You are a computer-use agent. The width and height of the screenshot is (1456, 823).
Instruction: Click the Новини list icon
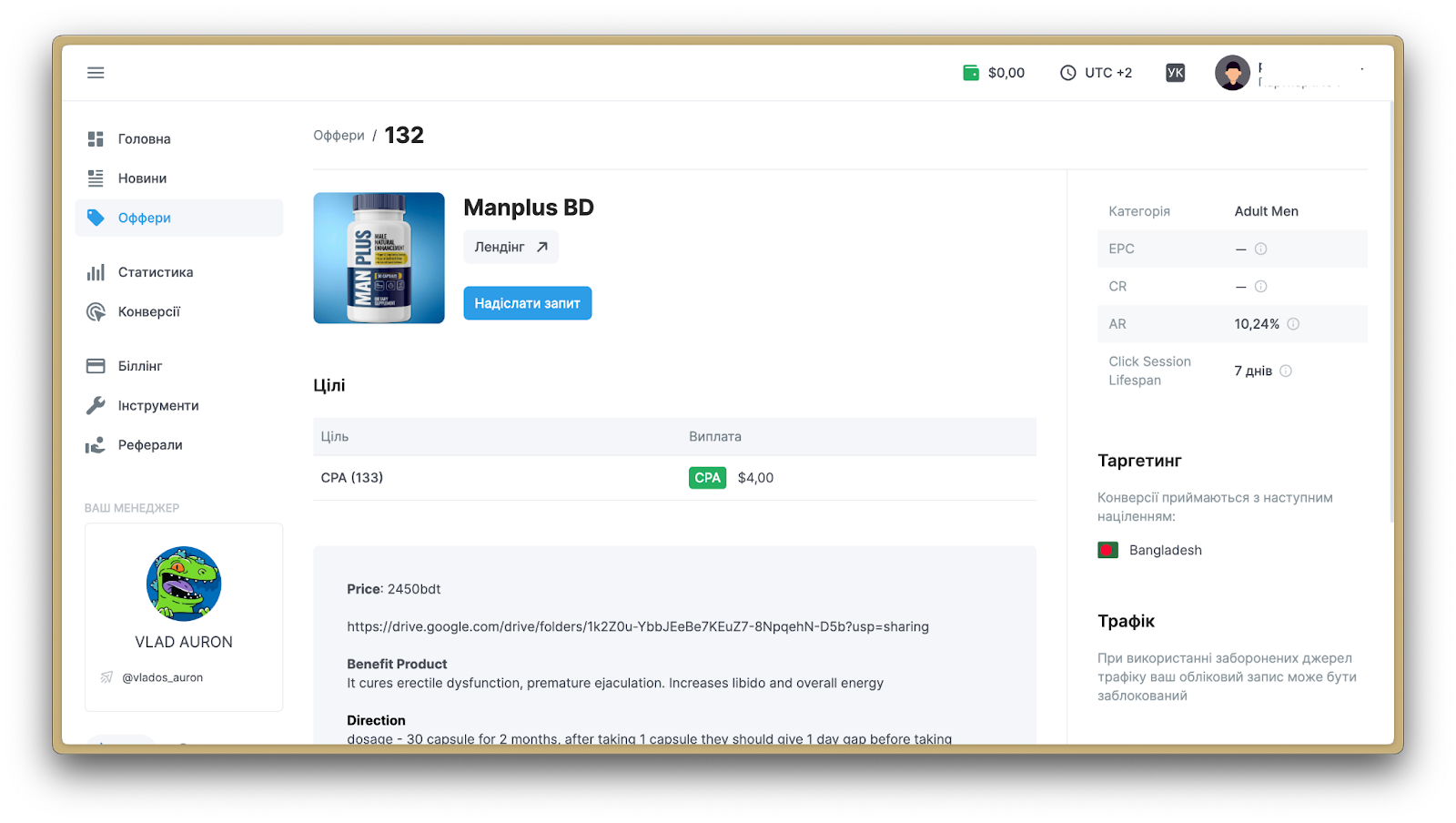coord(96,178)
